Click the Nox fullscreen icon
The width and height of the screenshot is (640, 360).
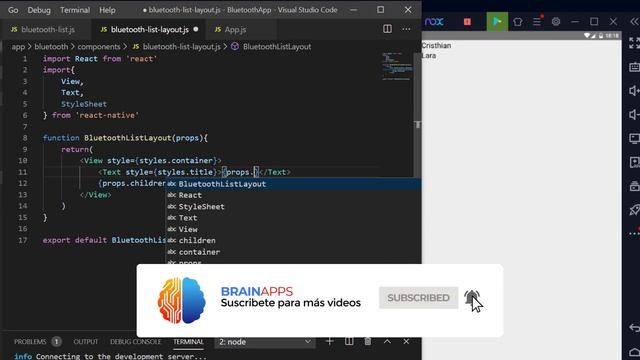click(x=634, y=42)
